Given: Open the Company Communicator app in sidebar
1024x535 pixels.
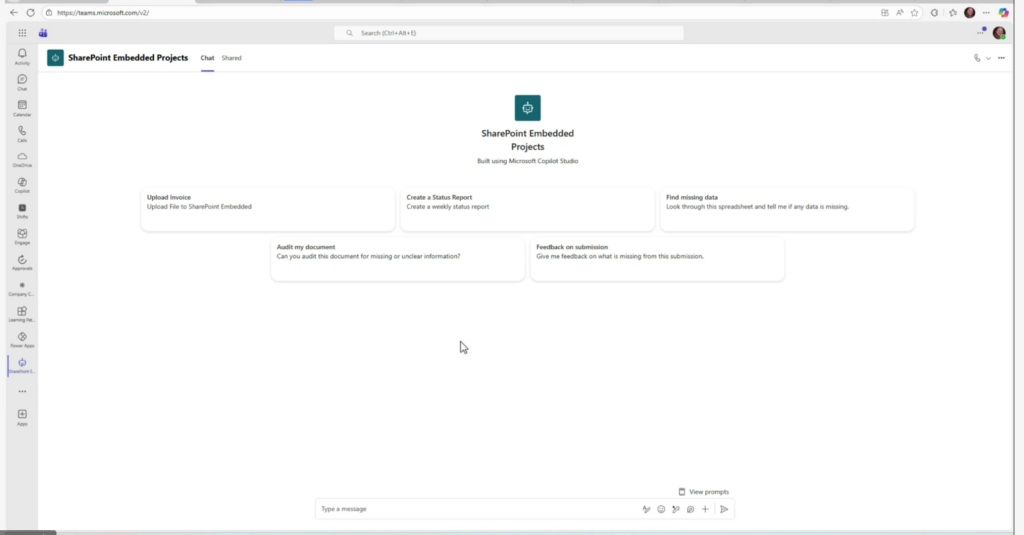Looking at the screenshot, I should coord(22,289).
